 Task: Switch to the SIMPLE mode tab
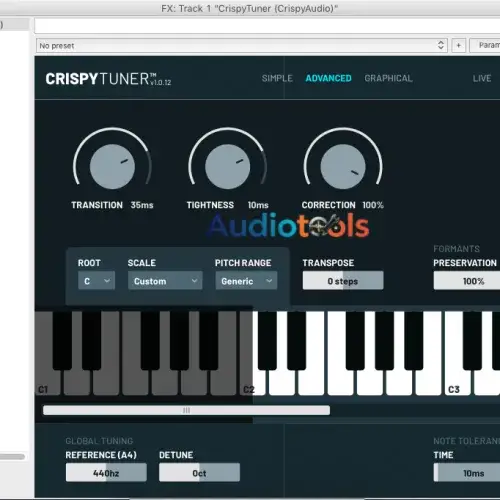[x=277, y=78]
